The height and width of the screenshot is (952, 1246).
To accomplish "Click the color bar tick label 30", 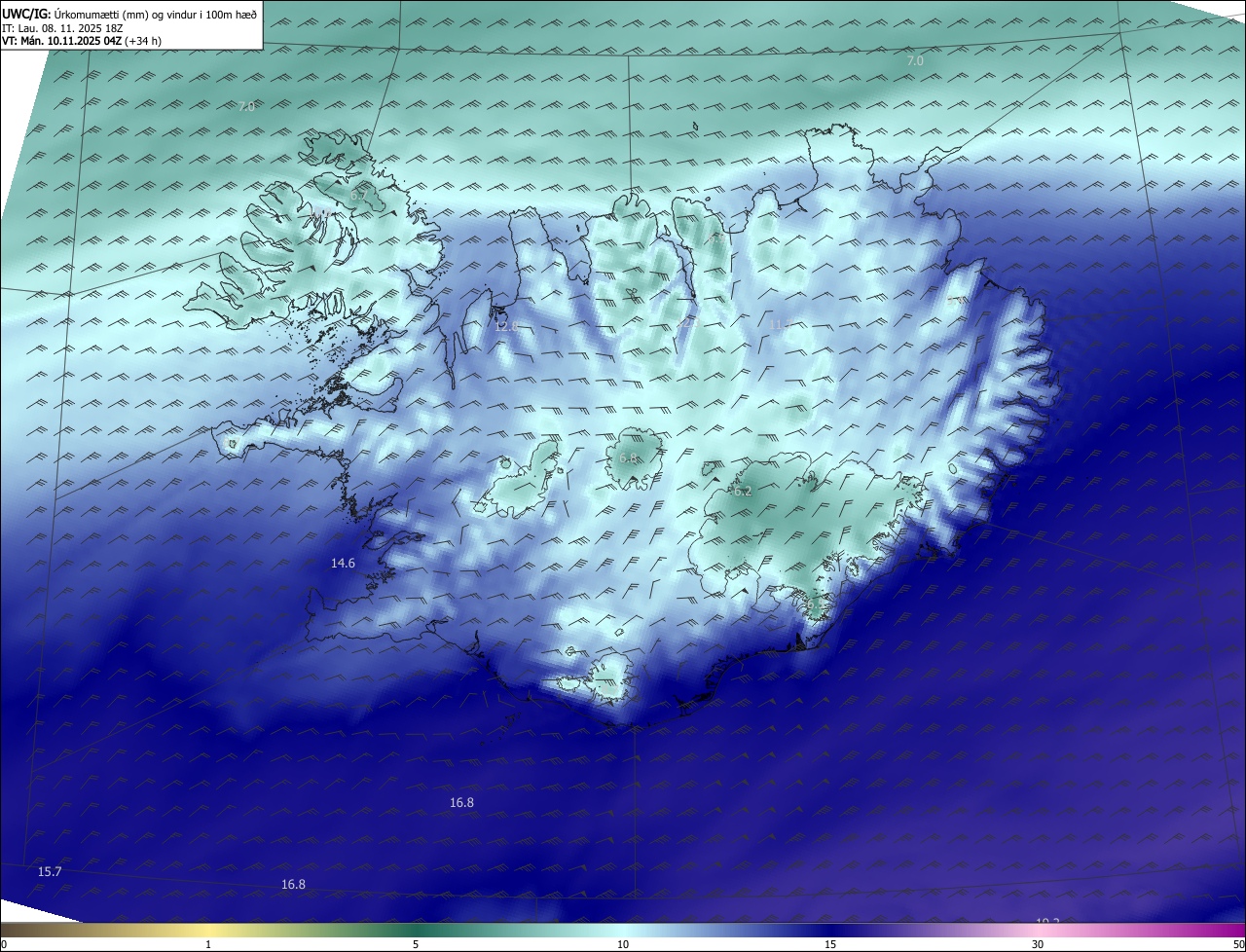I will (1038, 944).
